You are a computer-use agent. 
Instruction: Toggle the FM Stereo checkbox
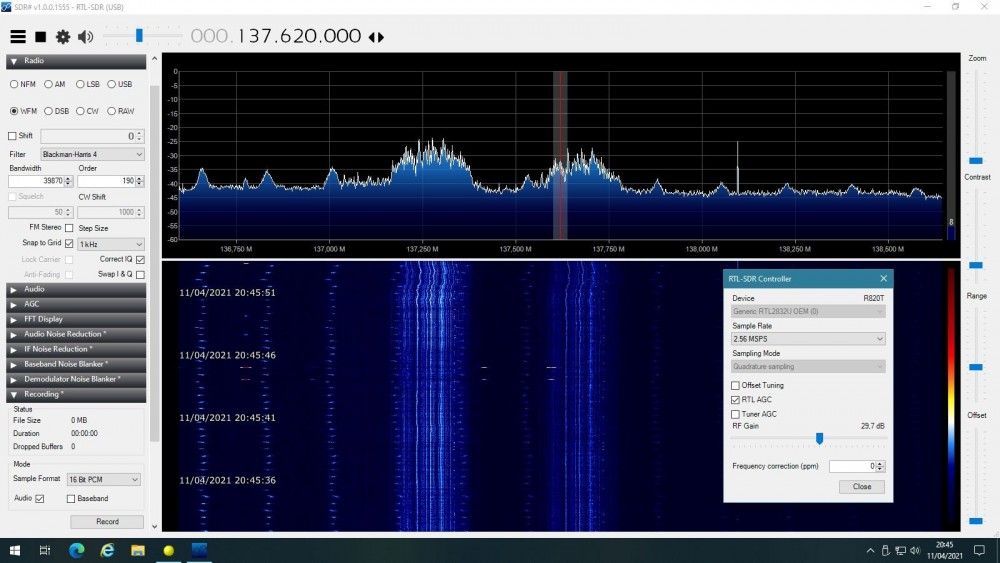pos(69,228)
